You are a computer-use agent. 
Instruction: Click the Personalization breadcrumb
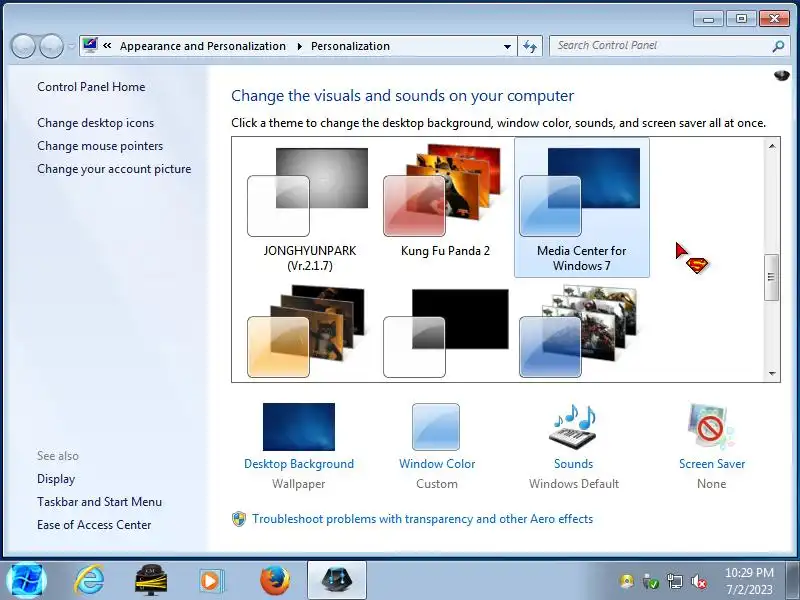(x=351, y=46)
